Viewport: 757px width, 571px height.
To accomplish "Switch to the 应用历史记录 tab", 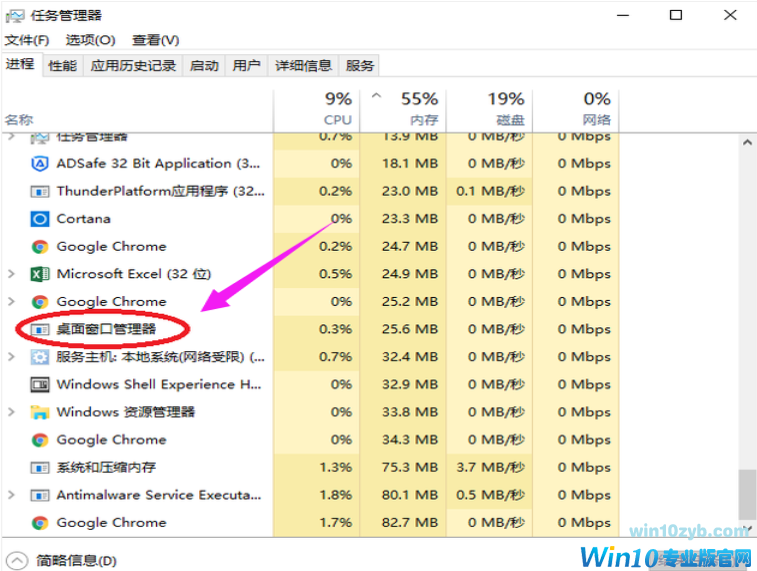I will coord(133,65).
